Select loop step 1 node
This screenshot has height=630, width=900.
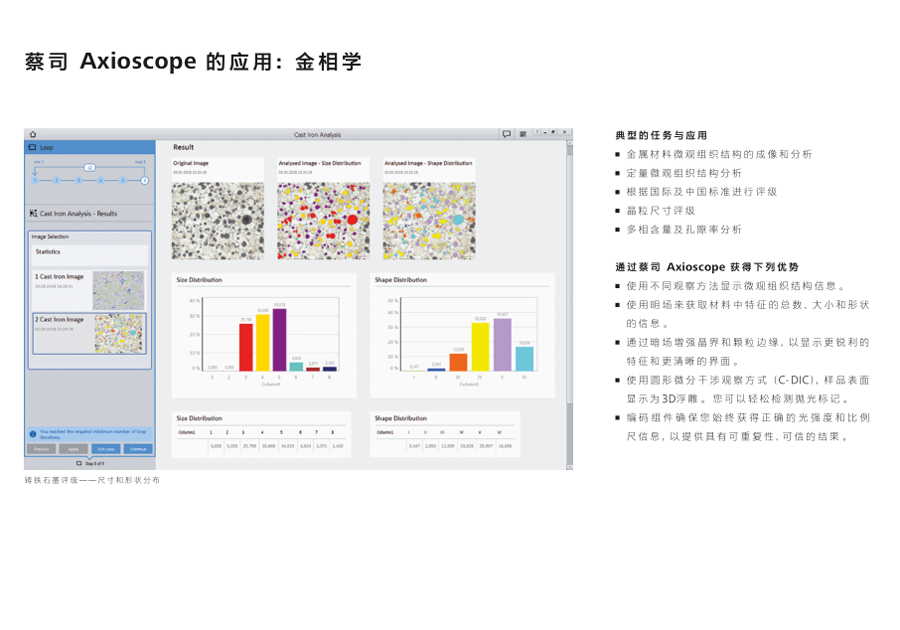(33, 180)
